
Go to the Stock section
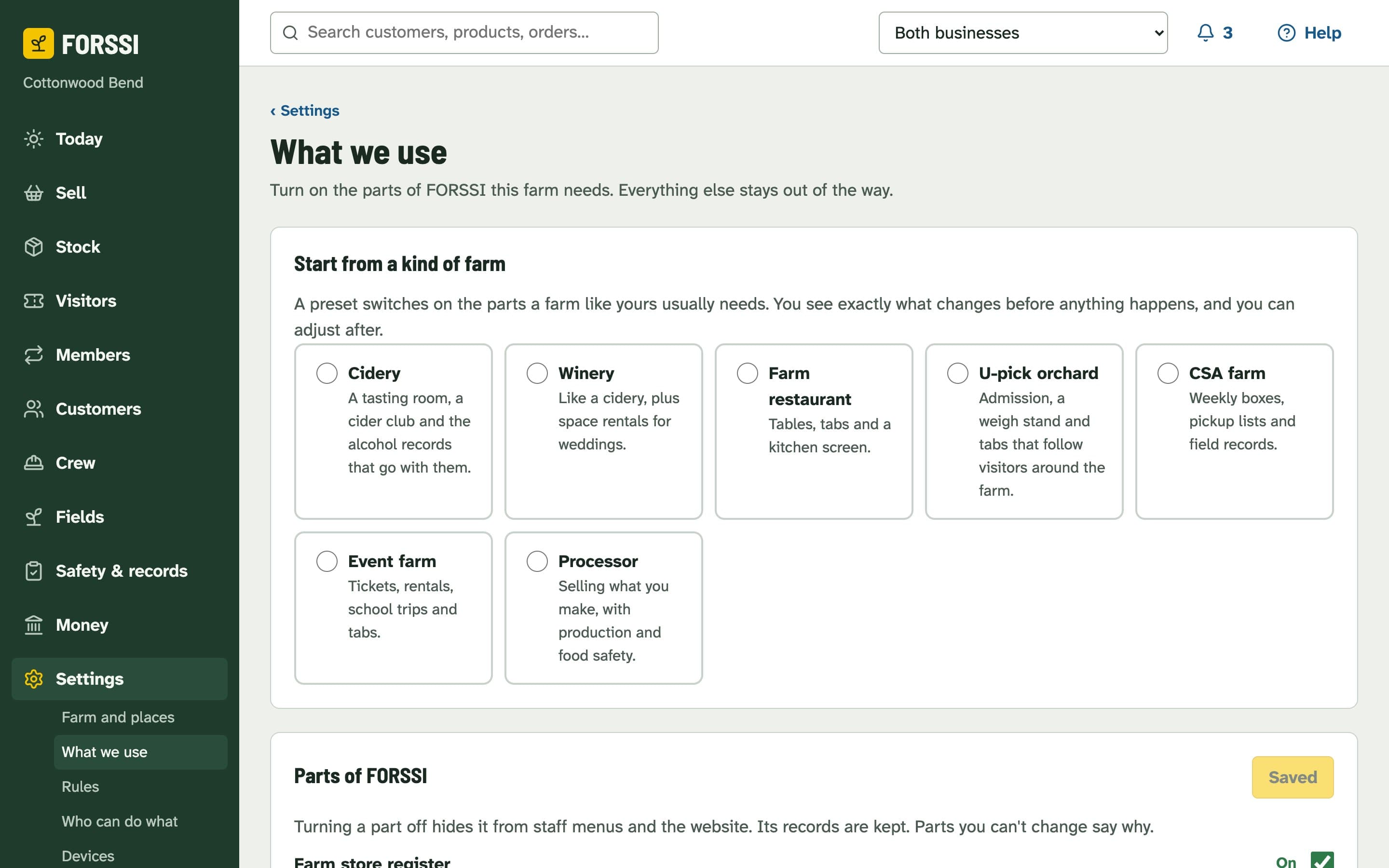[120, 247]
